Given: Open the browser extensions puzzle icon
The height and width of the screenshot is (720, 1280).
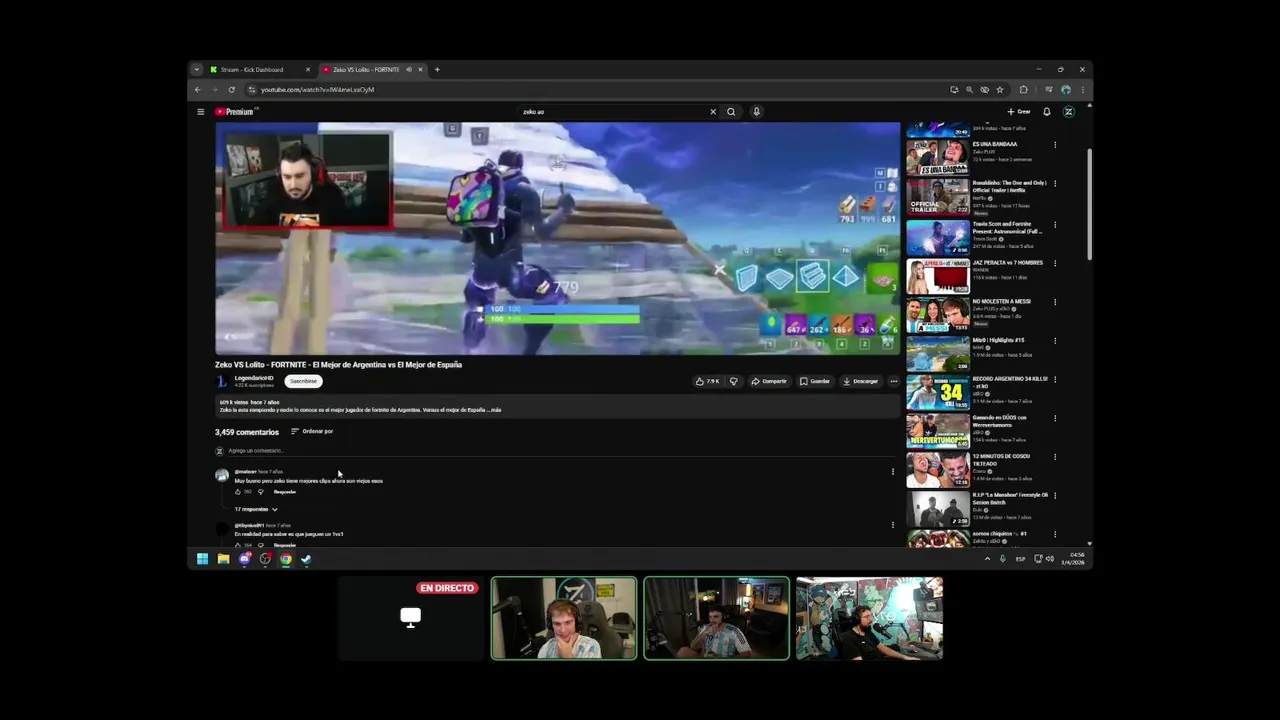Looking at the screenshot, I should pos(1023,90).
